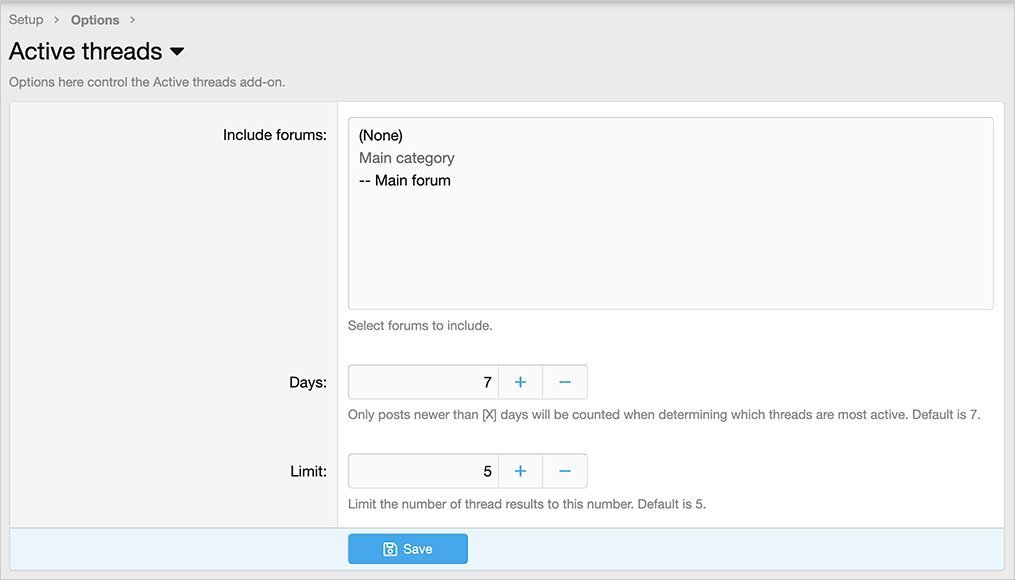Focus the Days number input field

click(x=423, y=382)
